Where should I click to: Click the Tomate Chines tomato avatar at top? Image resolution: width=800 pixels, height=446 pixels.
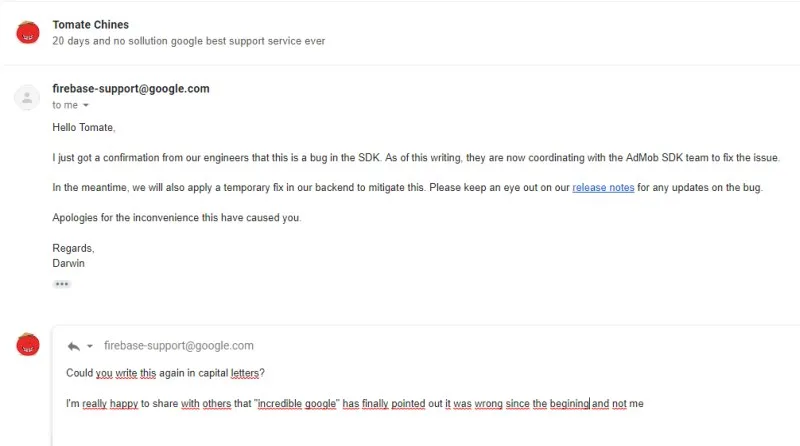[28, 33]
